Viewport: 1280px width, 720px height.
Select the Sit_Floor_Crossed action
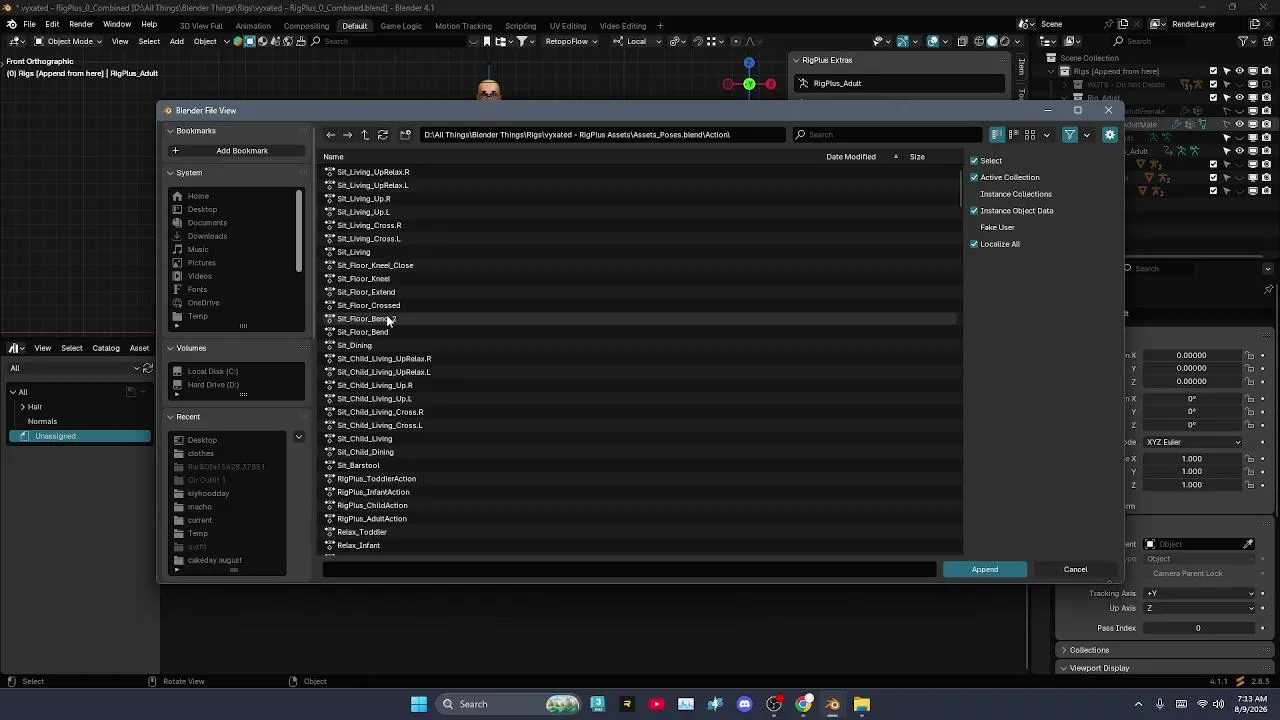369,306
